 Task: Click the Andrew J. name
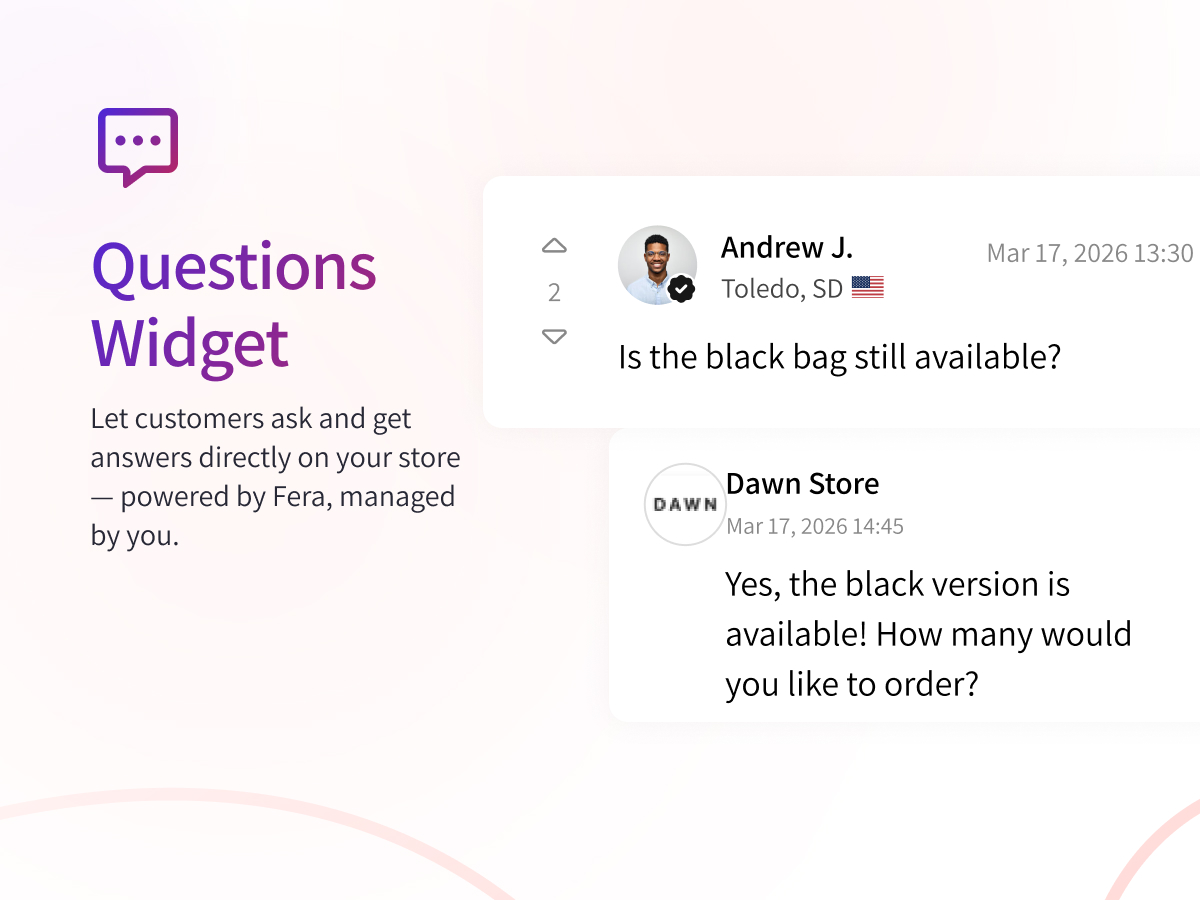[x=787, y=247]
